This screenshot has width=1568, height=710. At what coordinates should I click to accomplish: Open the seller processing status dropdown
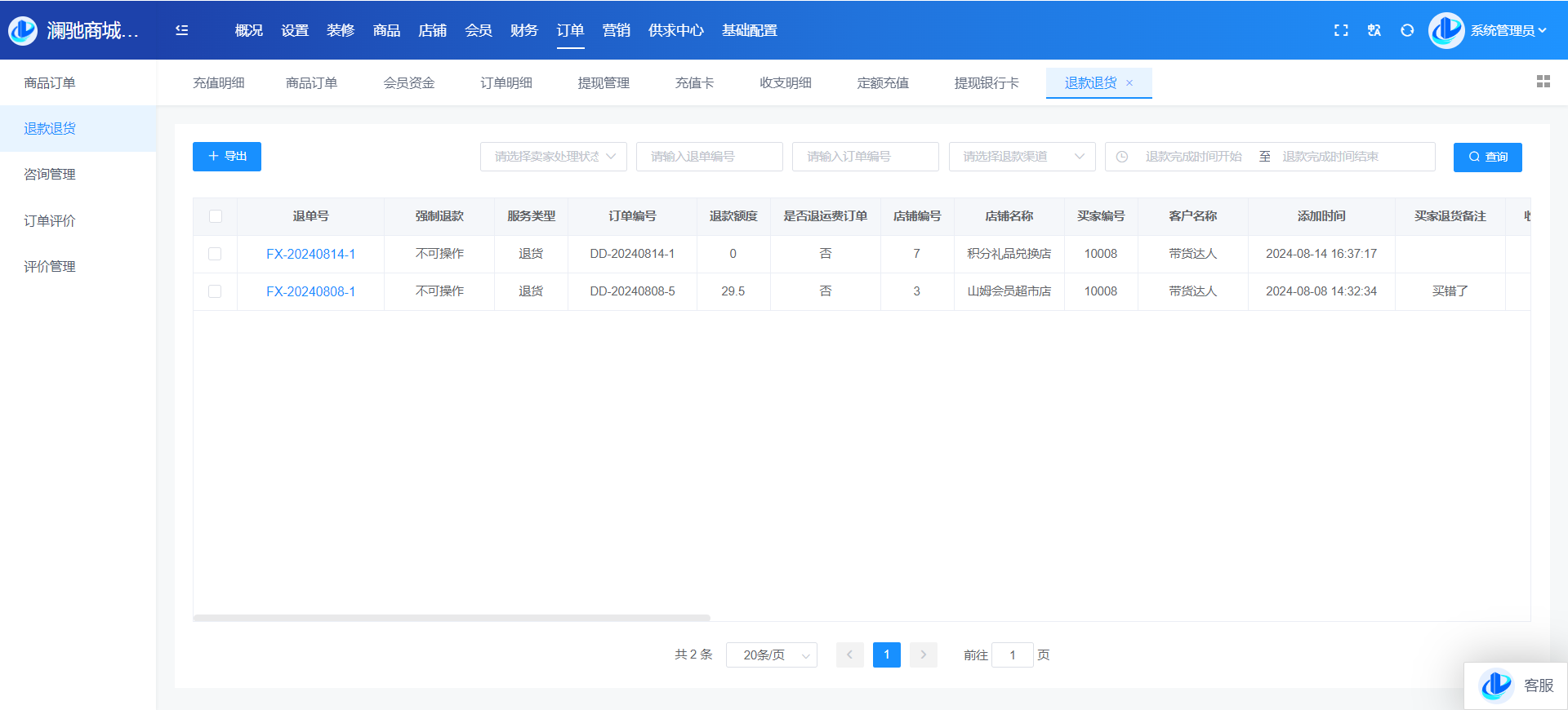553,157
